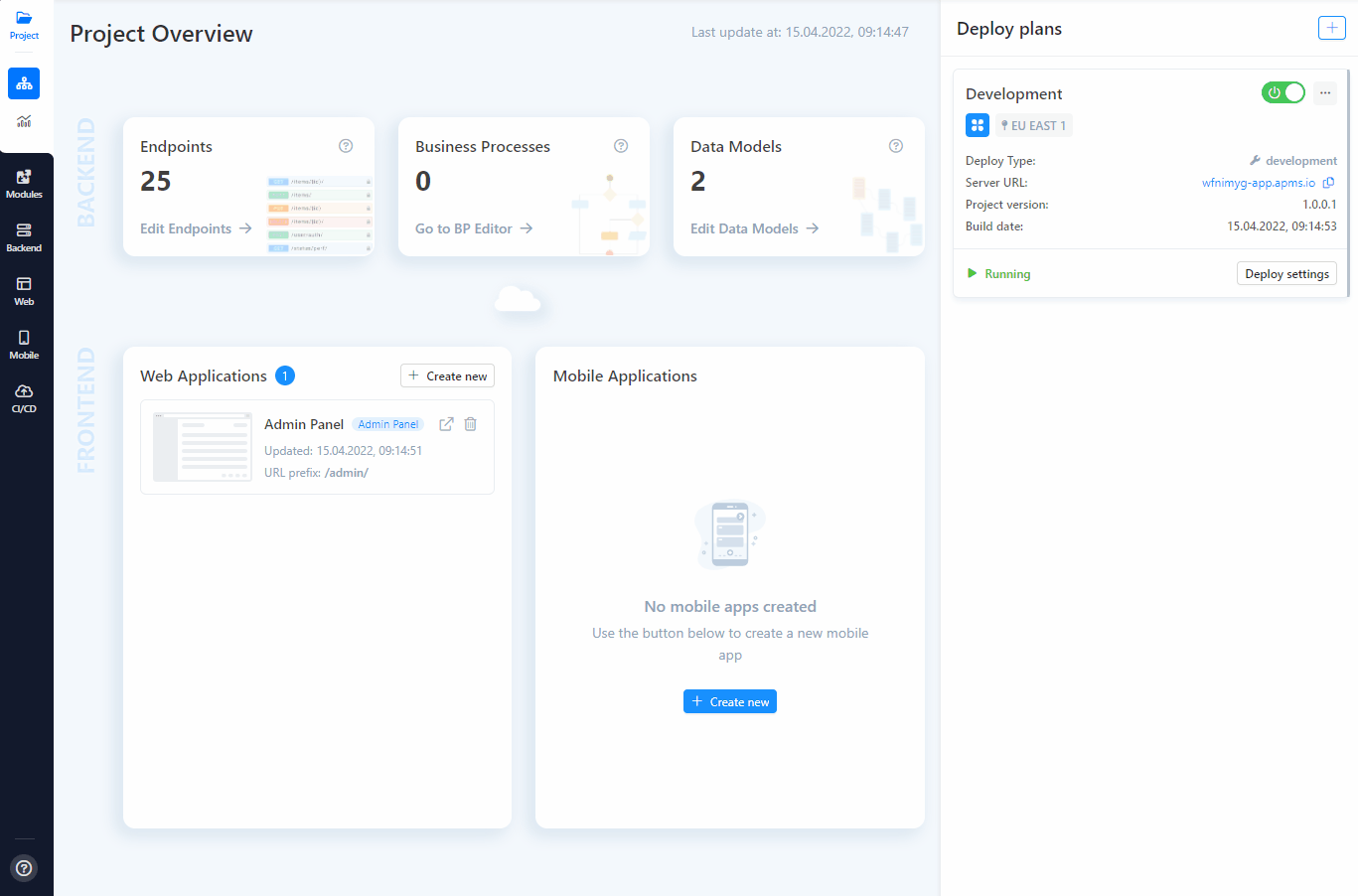Copy the server URL to clipboard
The image size is (1358, 896).
tap(1328, 183)
